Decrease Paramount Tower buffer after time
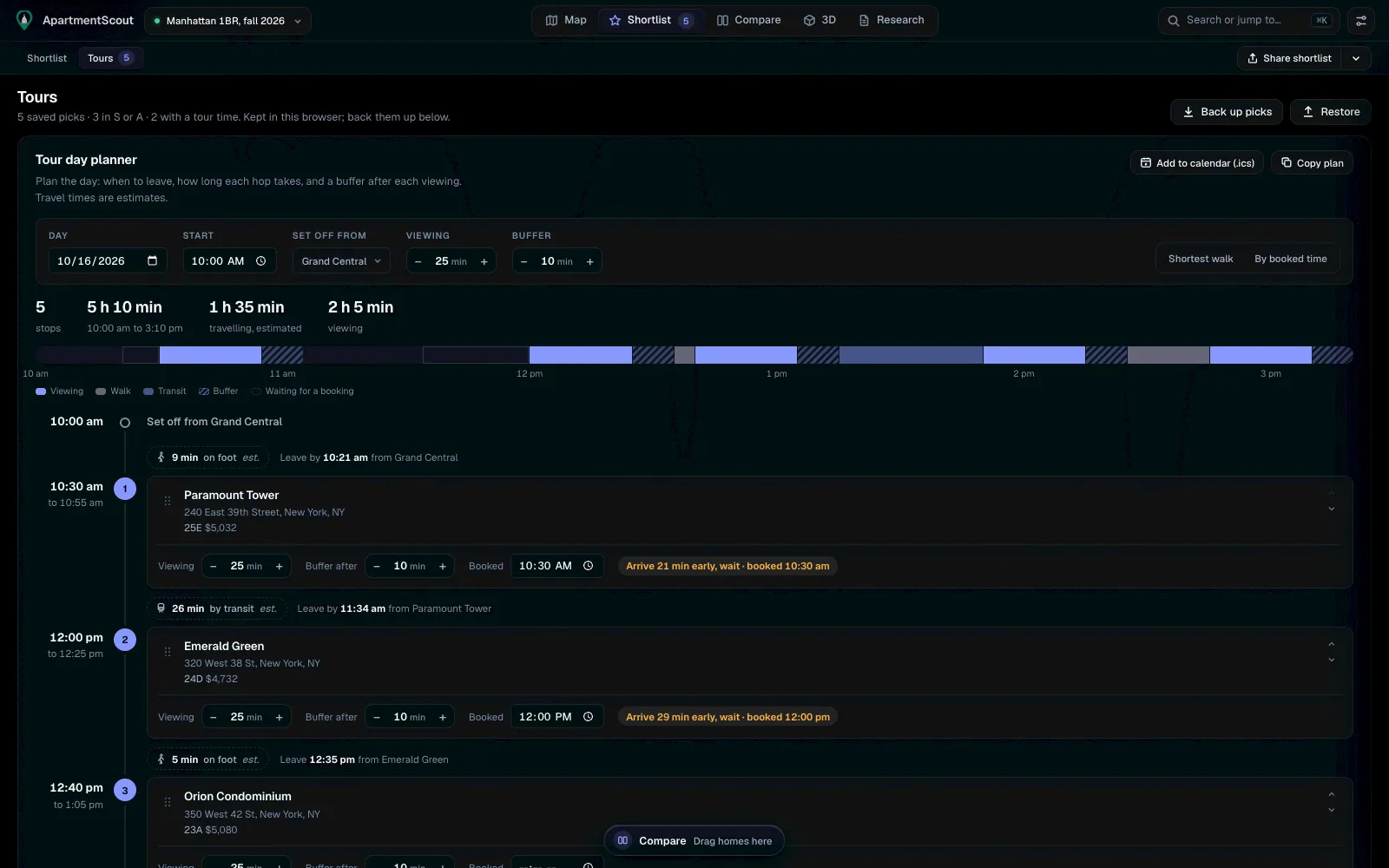The height and width of the screenshot is (868, 1389). (377, 566)
